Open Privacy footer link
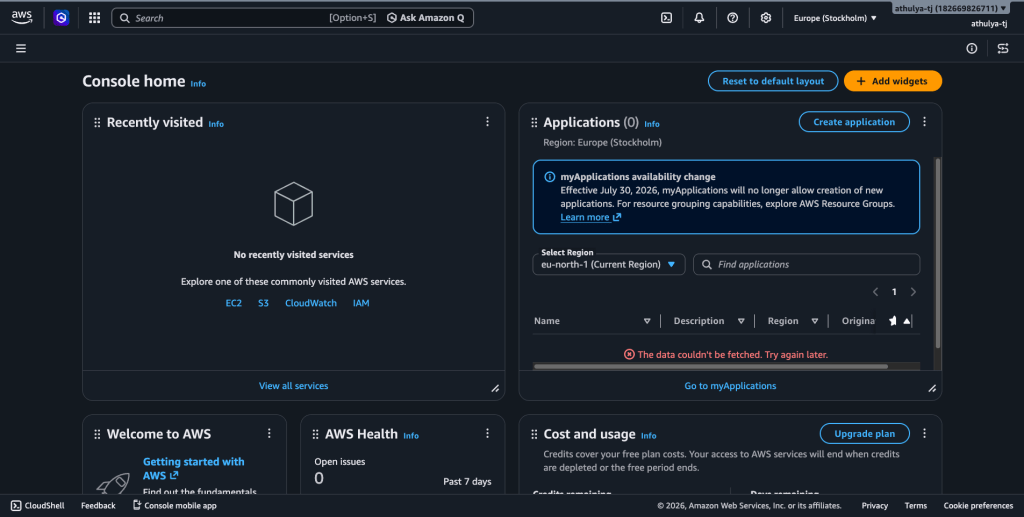The image size is (1024, 517). pyautogui.click(x=874, y=505)
